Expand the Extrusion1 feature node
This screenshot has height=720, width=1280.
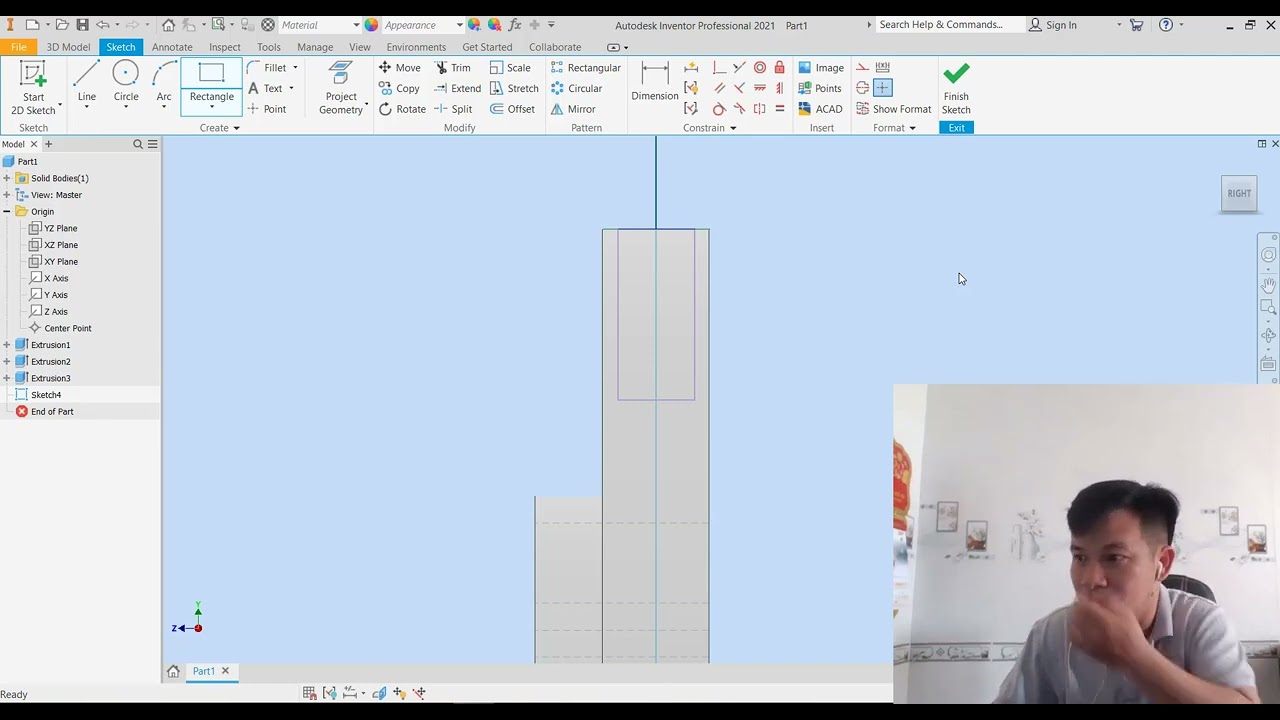tap(7, 345)
